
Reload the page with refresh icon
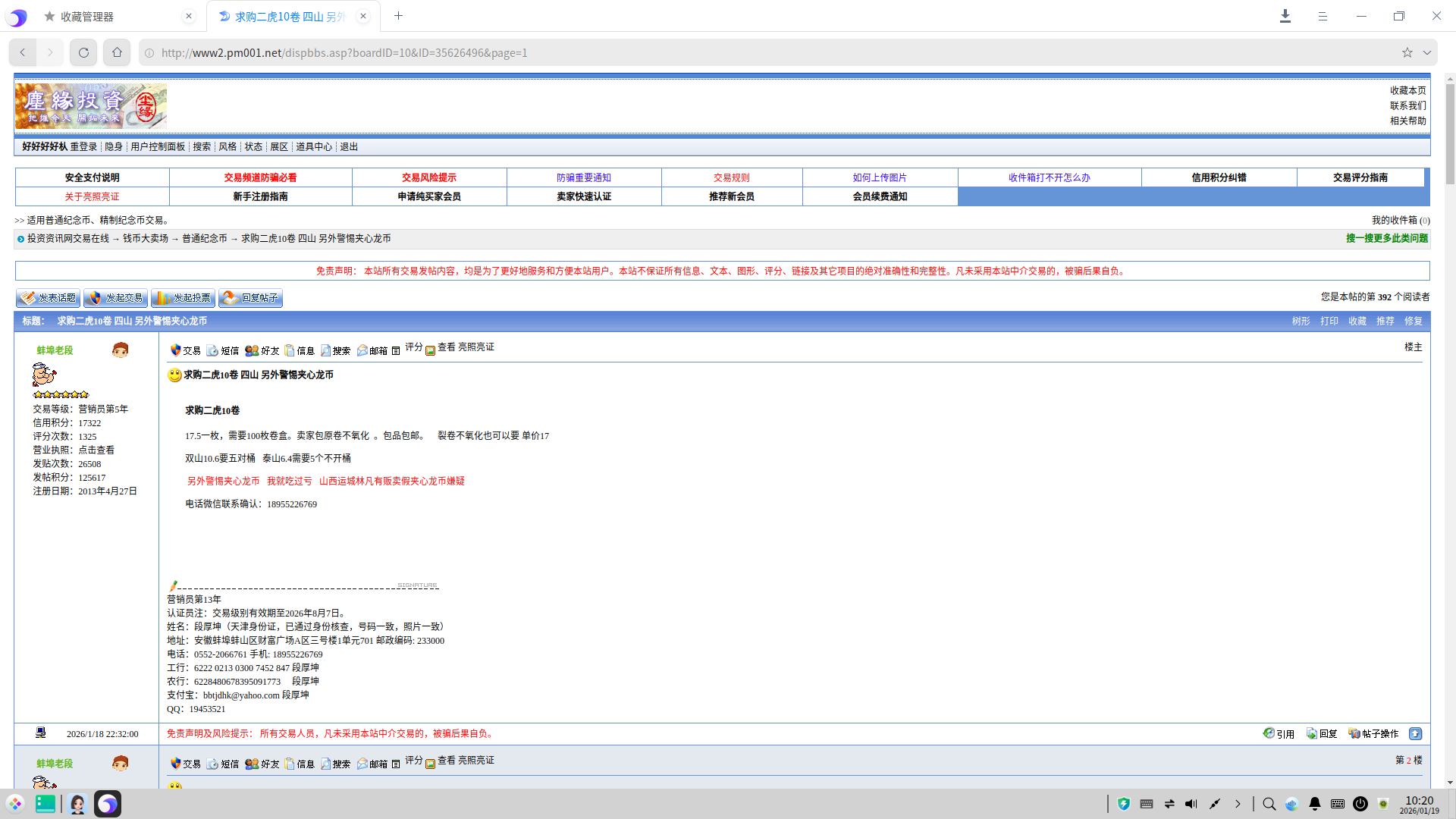click(x=83, y=53)
